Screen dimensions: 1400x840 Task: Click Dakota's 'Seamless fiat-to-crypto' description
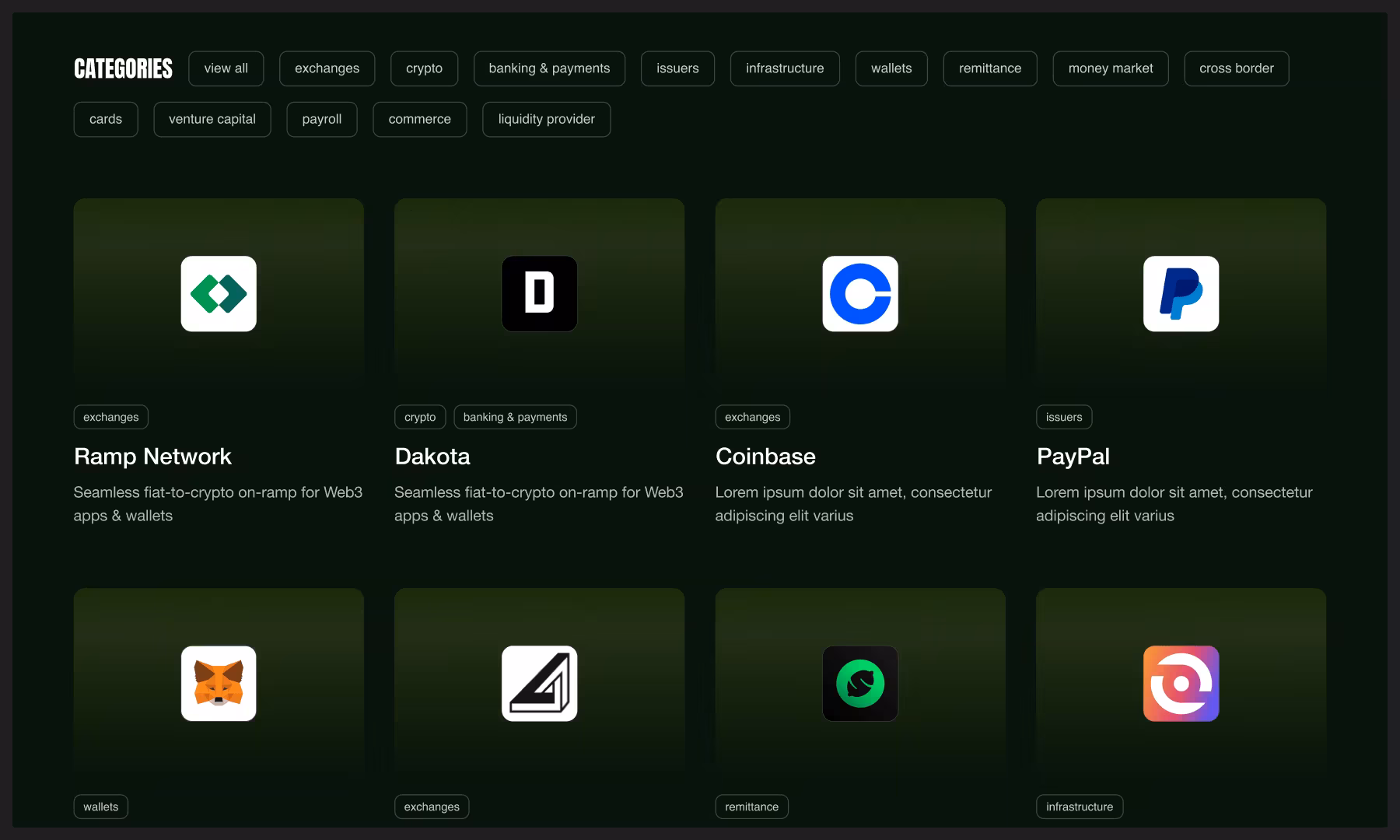coord(539,504)
